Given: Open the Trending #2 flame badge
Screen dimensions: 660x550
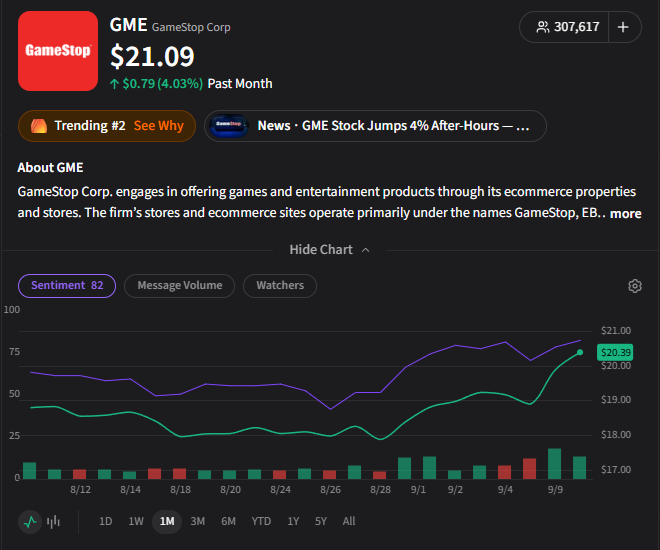Looking at the screenshot, I should (x=107, y=126).
